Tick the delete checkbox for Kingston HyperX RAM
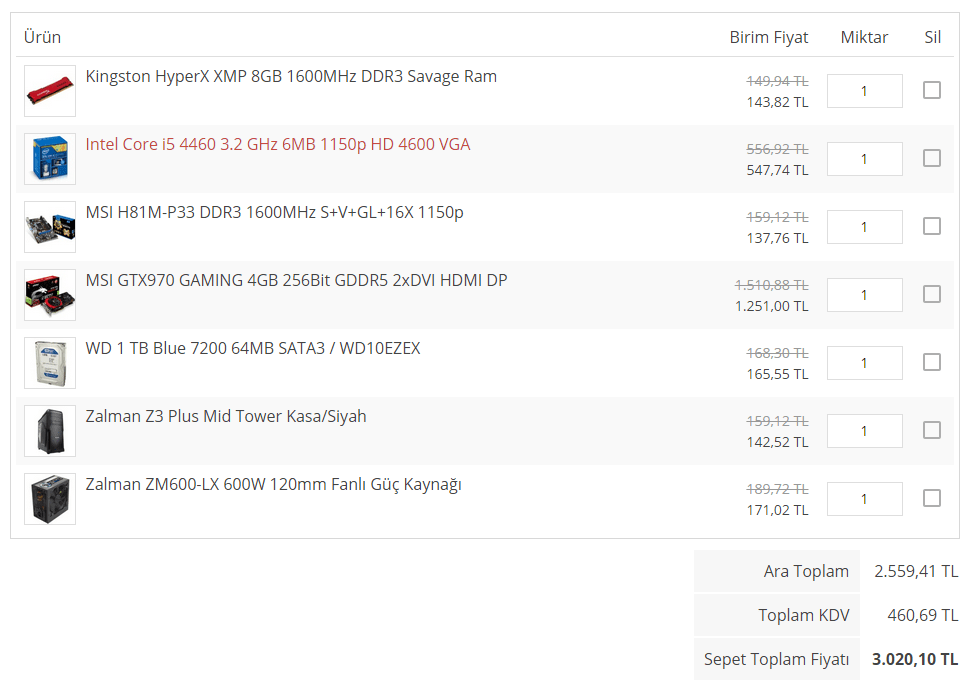This screenshot has height=688, width=976. click(932, 90)
